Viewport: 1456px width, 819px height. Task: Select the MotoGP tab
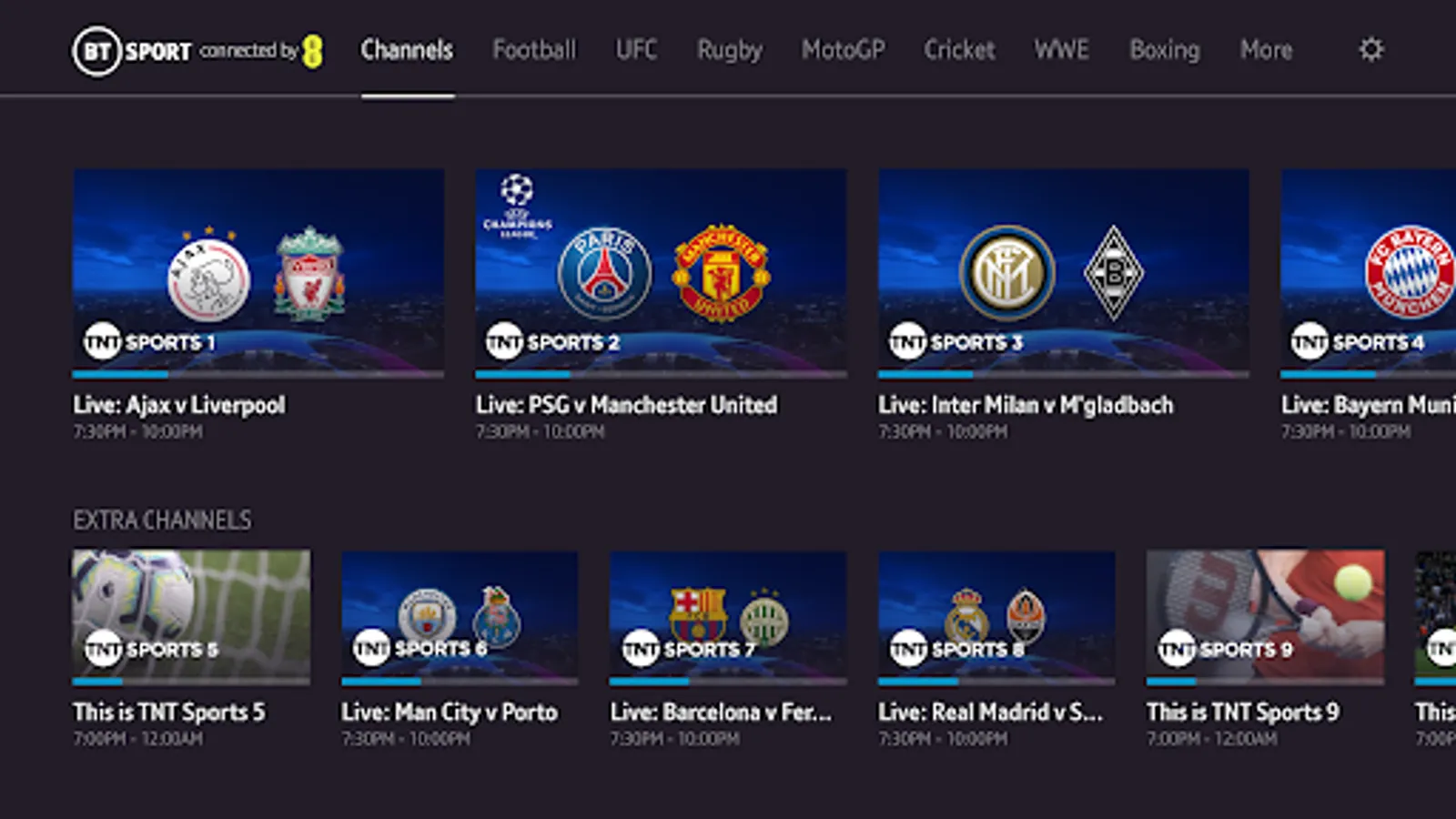tap(843, 50)
